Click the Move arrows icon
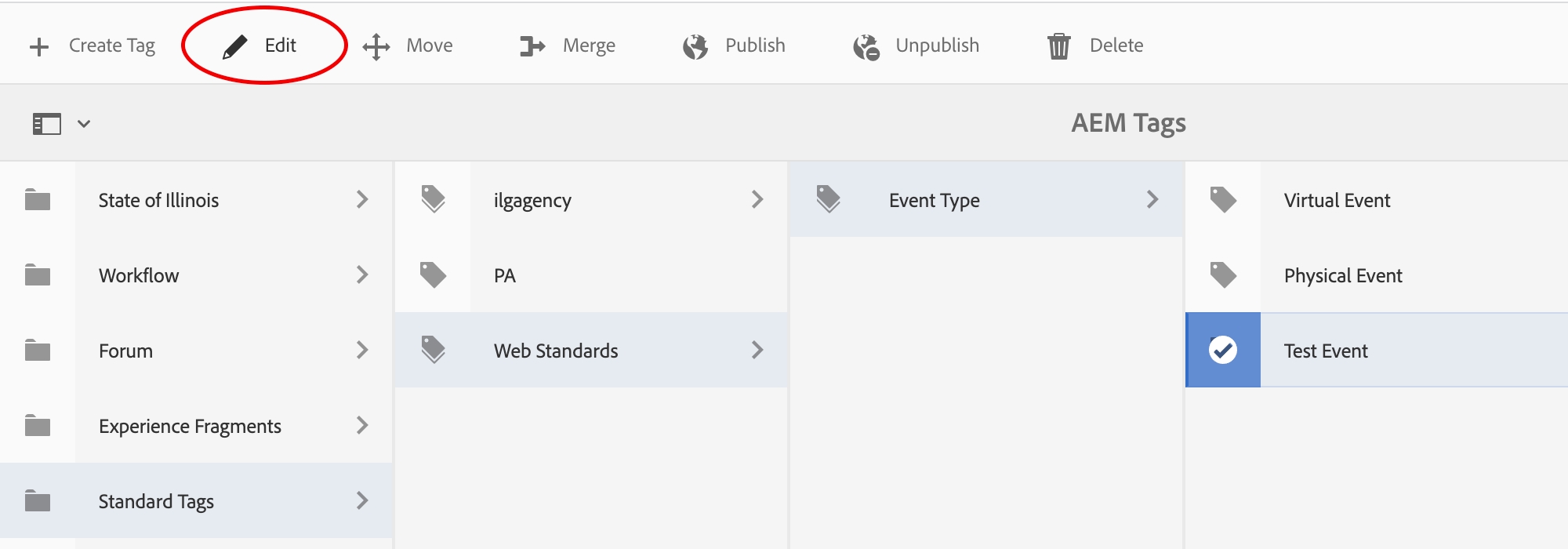Viewport: 1568px width, 549px height. 376,47
